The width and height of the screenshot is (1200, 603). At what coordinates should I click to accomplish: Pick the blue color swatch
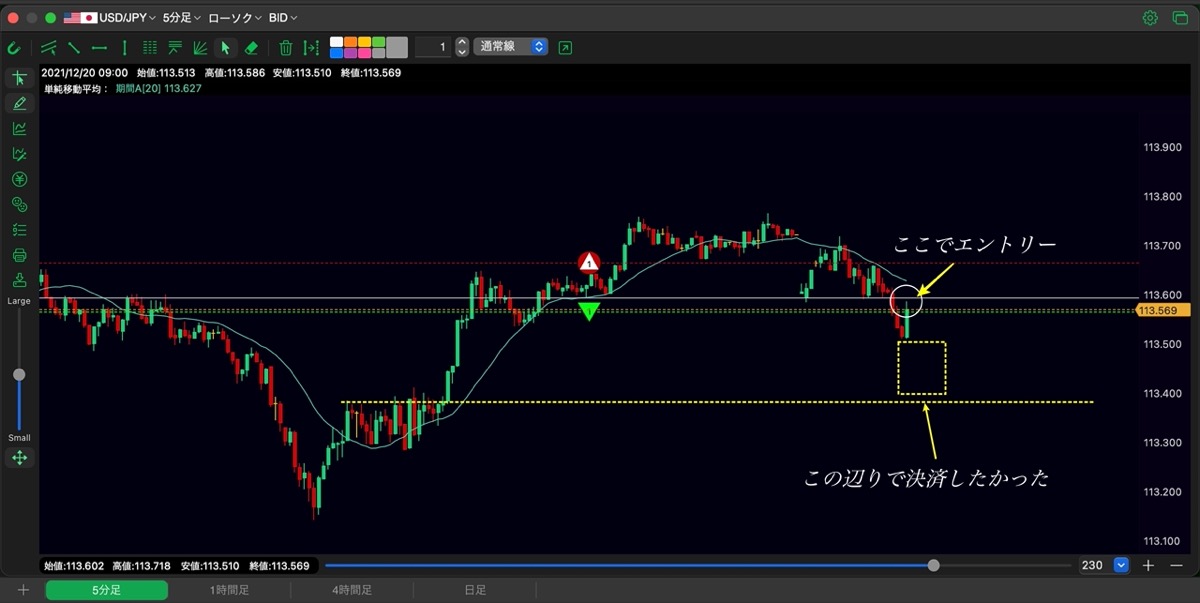(x=337, y=52)
